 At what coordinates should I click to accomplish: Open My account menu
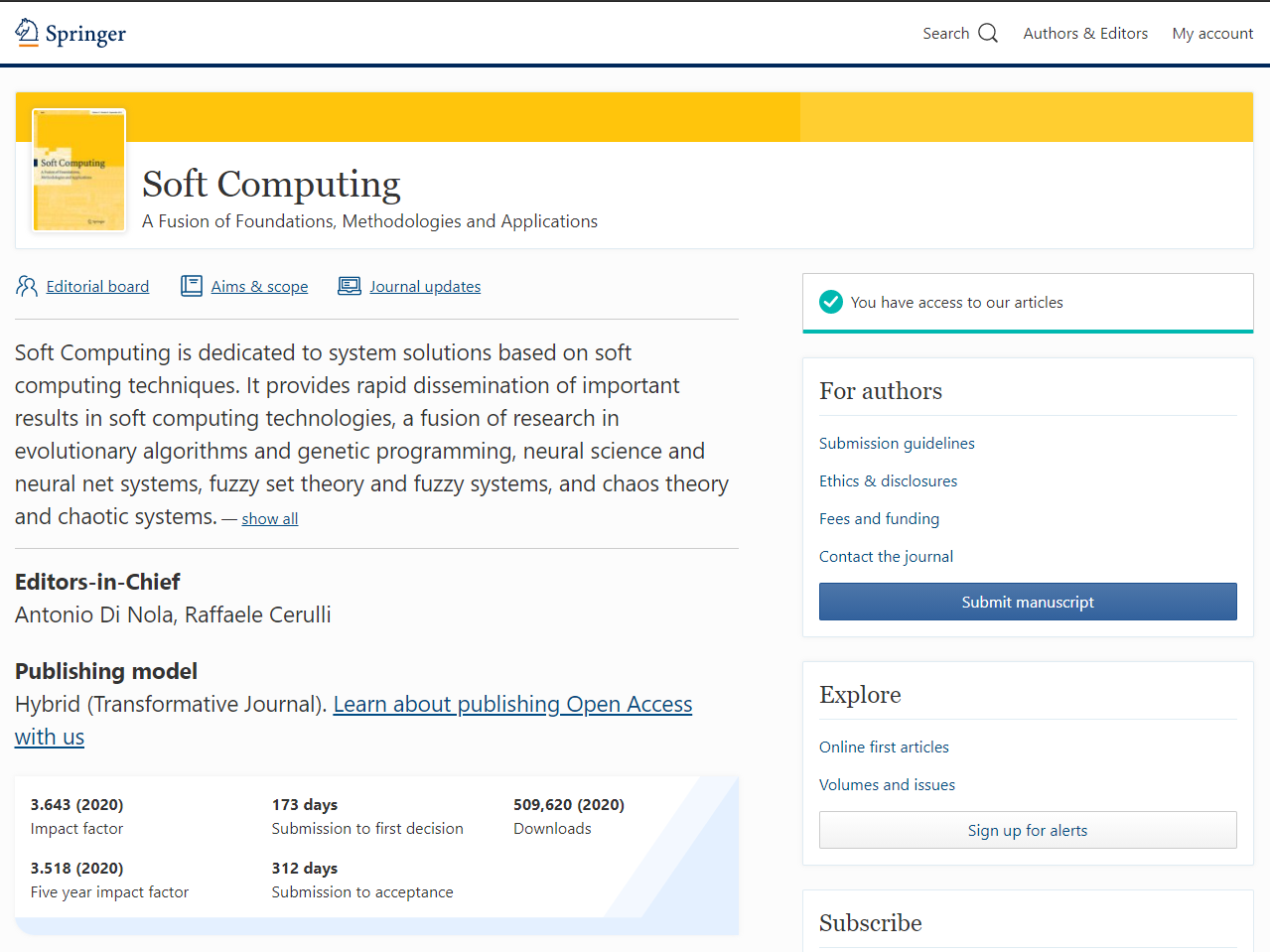pyautogui.click(x=1212, y=34)
